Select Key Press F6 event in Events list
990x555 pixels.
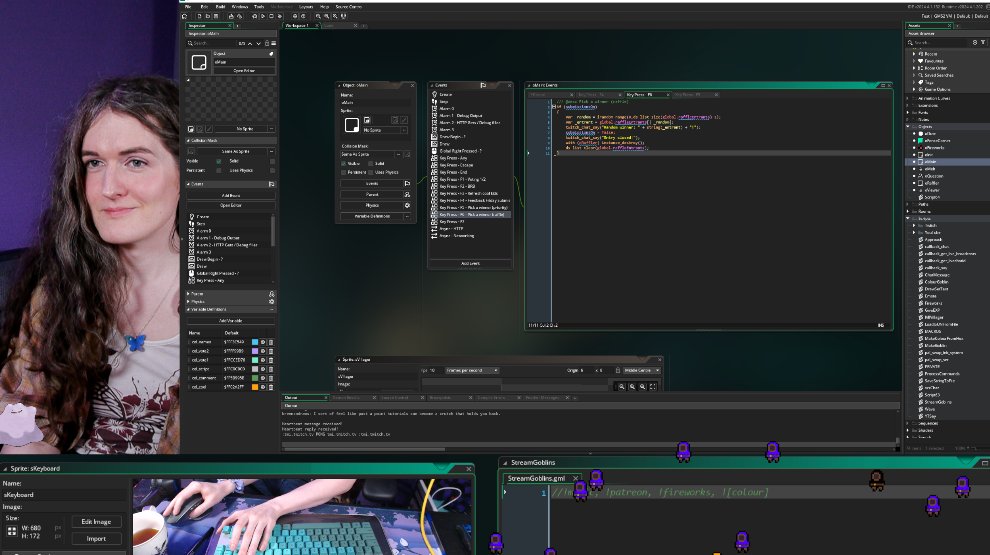click(x=472, y=215)
